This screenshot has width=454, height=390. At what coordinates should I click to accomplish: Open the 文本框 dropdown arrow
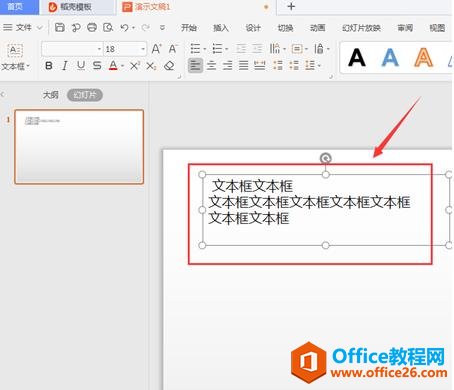coord(28,66)
